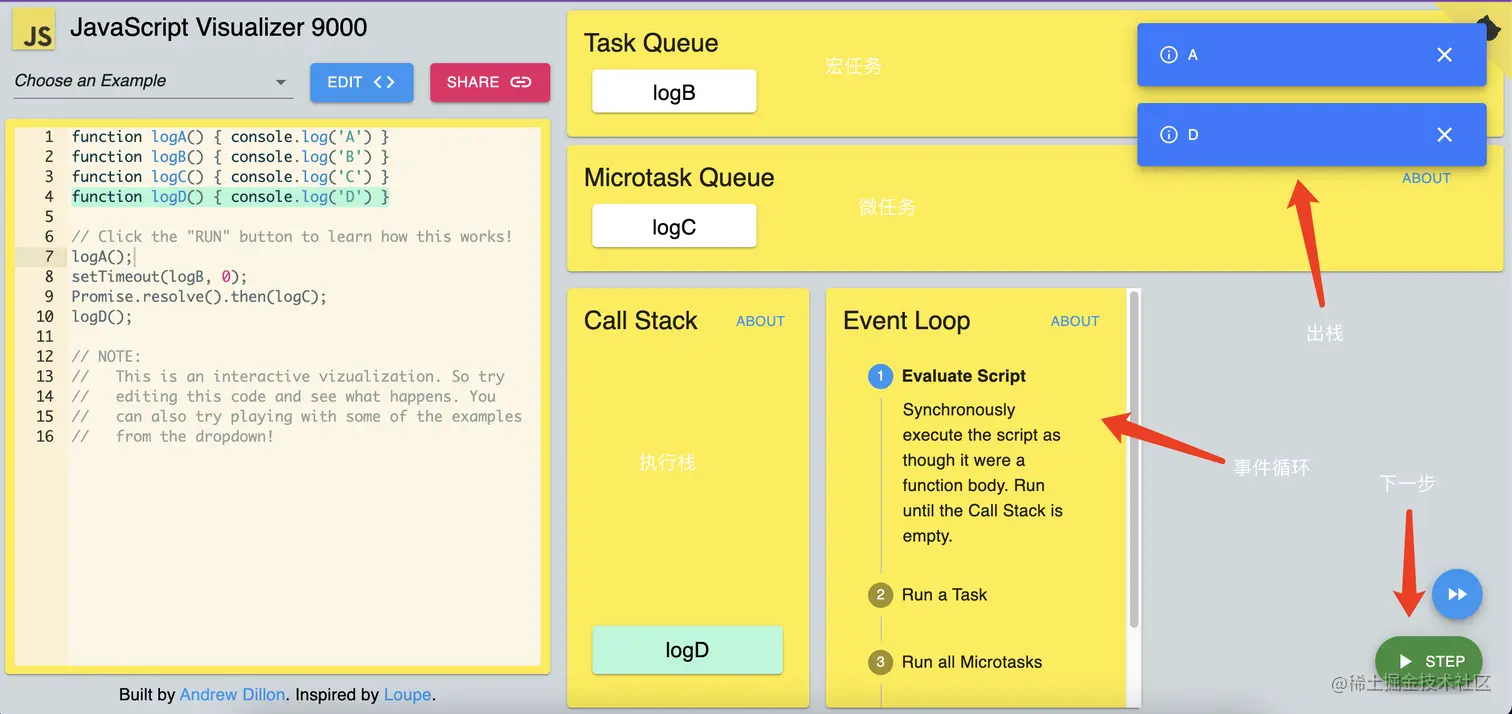Viewport: 1512px width, 714px height.
Task: Close the 'A' notification toast
Action: pyautogui.click(x=1444, y=55)
